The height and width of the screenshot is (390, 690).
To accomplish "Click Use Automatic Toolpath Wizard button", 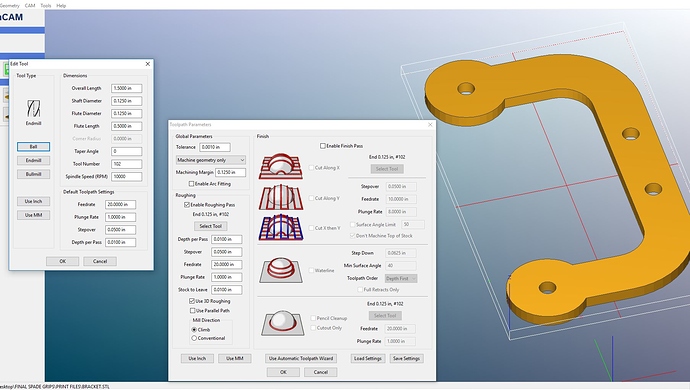I will [301, 358].
